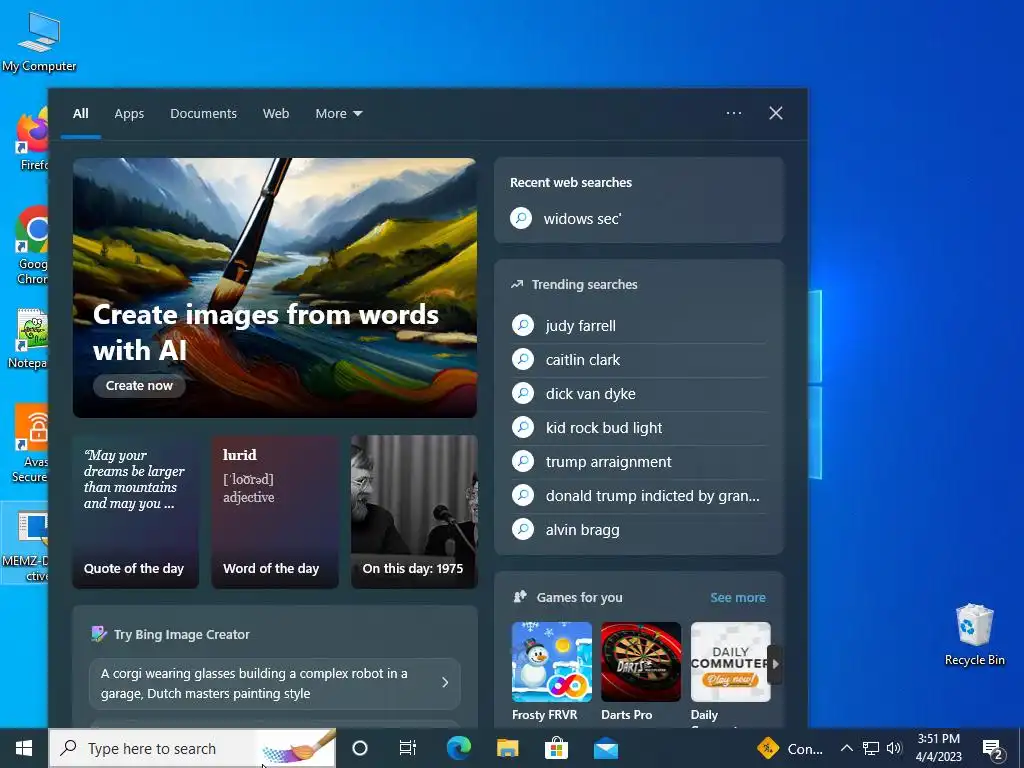Image resolution: width=1024 pixels, height=768 pixels.
Task: Switch to the All search tab
Action: [x=80, y=114]
